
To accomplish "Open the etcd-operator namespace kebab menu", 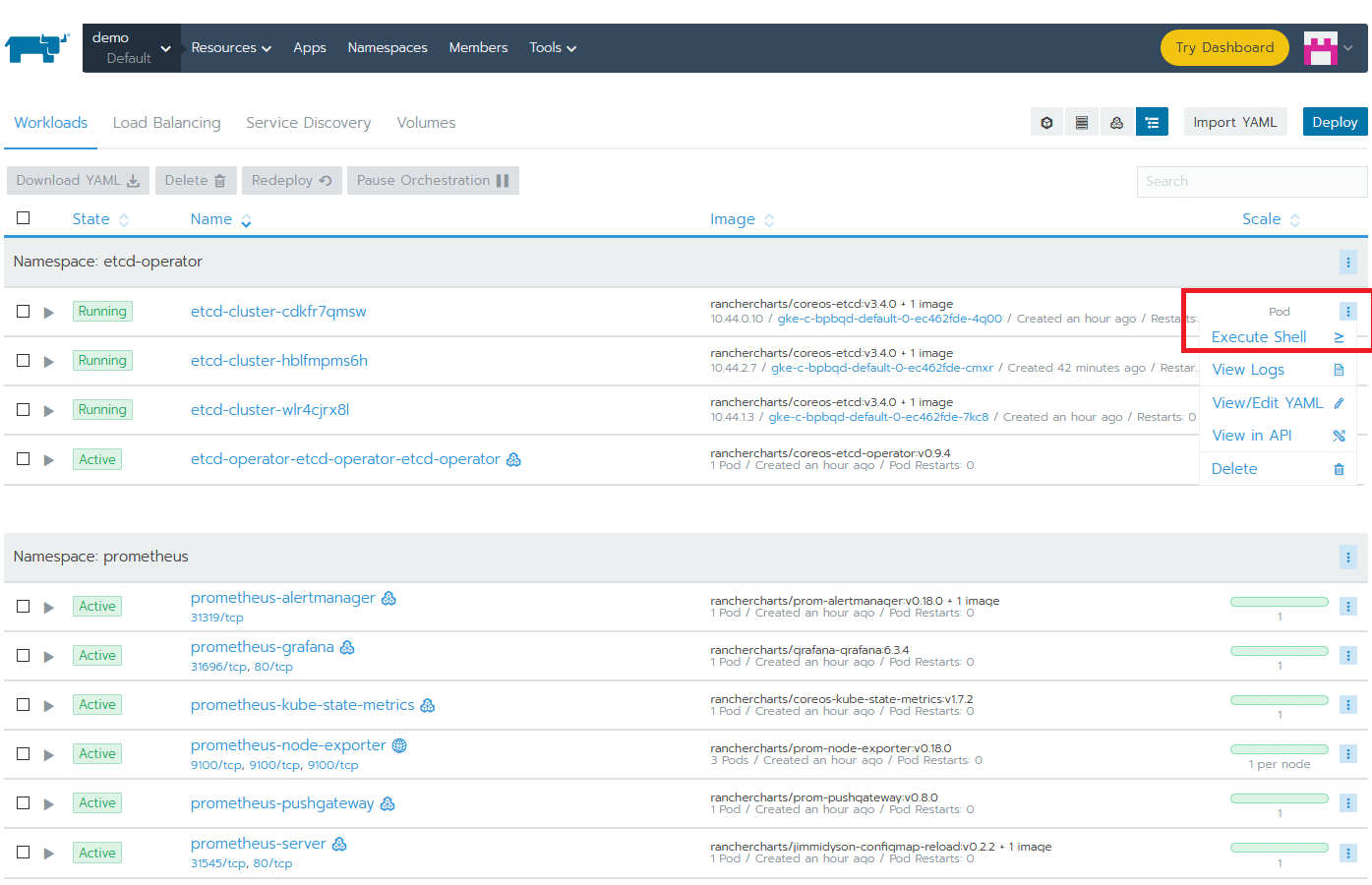I will point(1347,263).
